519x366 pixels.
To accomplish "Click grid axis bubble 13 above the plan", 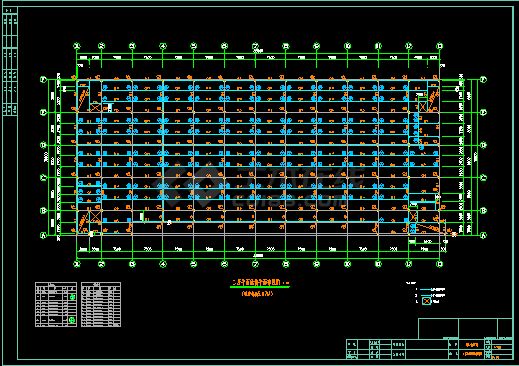I will point(440,46).
